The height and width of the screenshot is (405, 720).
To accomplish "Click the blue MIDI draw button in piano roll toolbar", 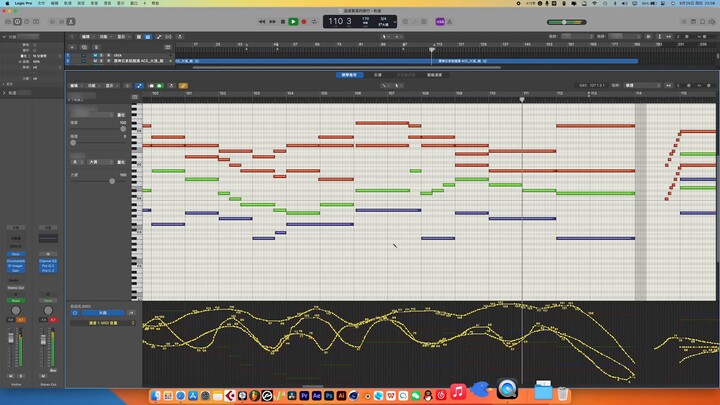I will click(x=139, y=86).
